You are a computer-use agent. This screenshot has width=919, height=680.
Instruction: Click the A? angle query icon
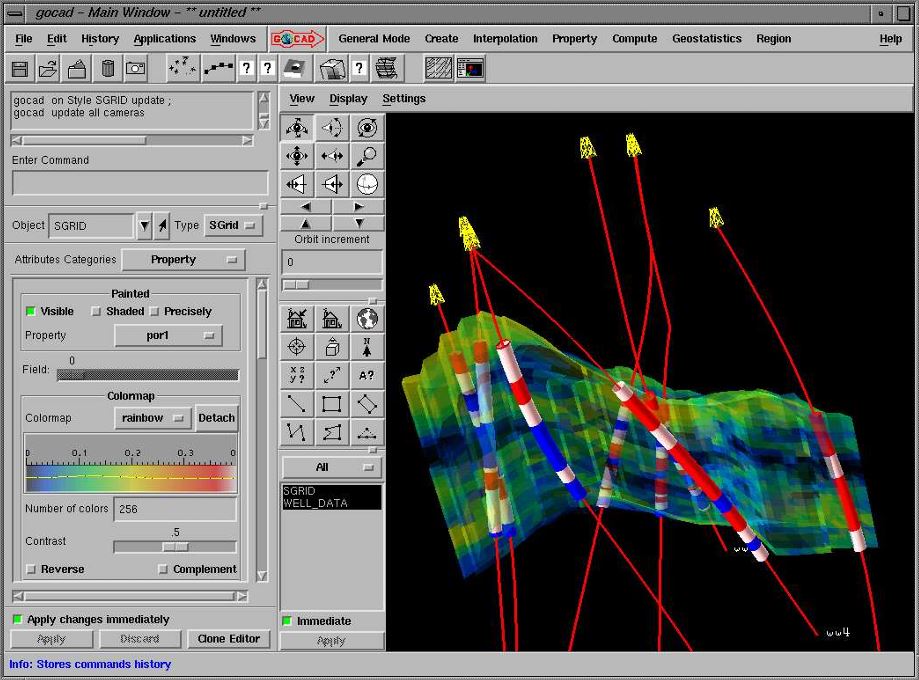367,376
